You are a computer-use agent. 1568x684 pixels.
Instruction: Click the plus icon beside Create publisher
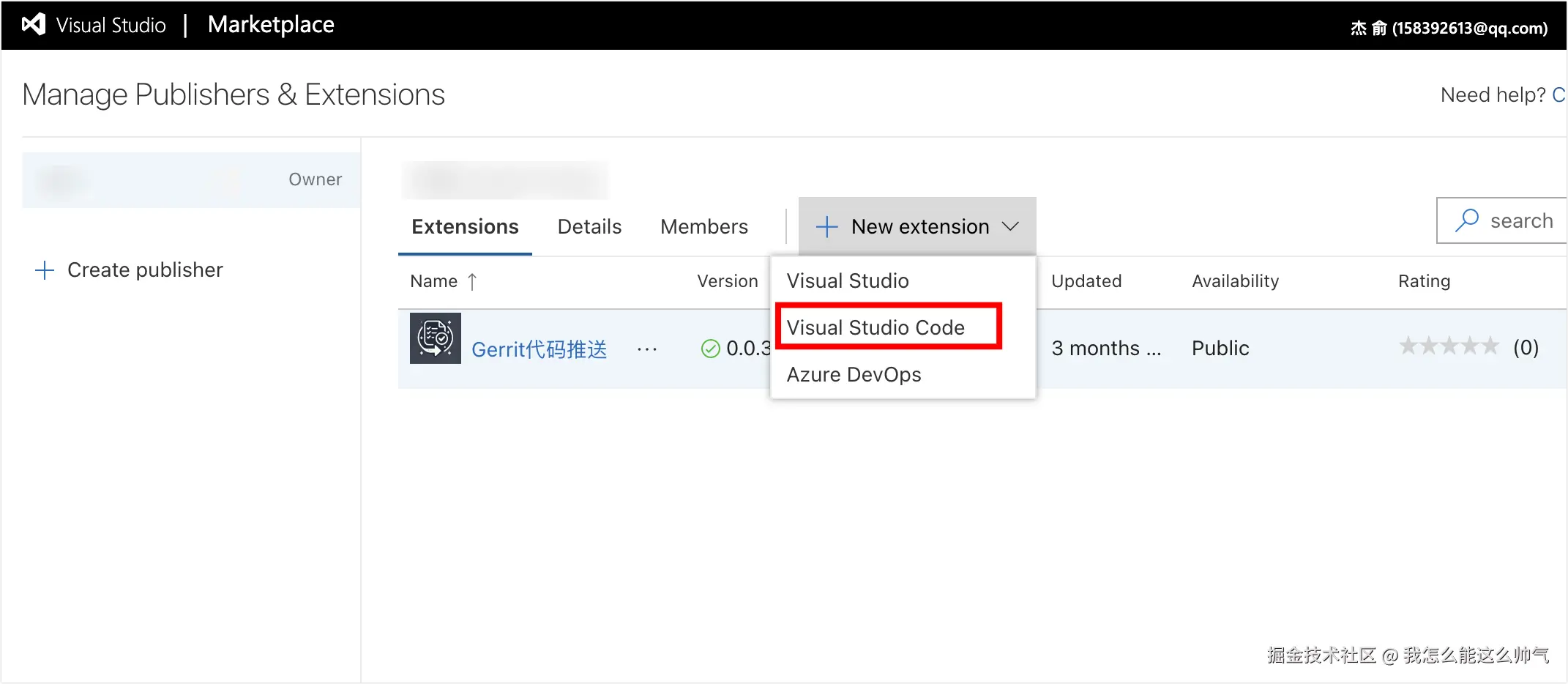[x=45, y=270]
